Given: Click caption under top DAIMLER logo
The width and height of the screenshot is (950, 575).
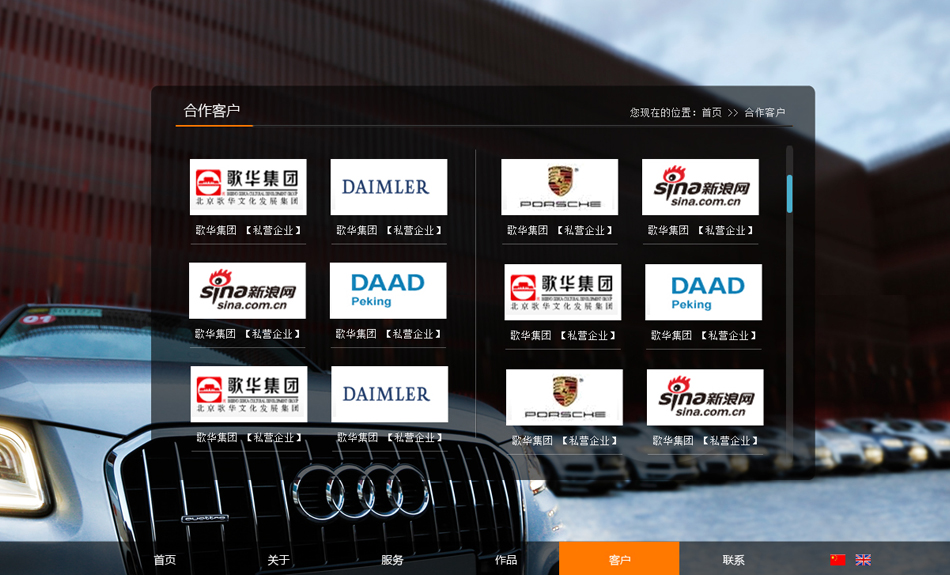Looking at the screenshot, I should click(388, 230).
